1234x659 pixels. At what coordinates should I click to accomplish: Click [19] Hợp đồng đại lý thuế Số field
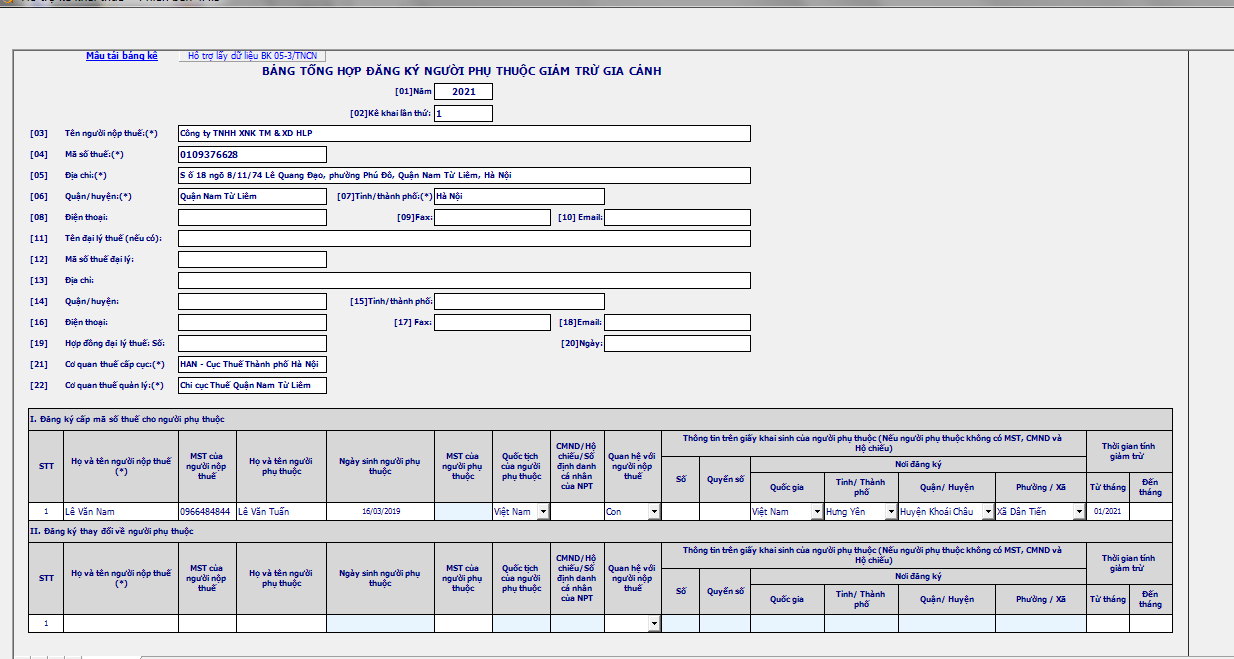pos(252,343)
